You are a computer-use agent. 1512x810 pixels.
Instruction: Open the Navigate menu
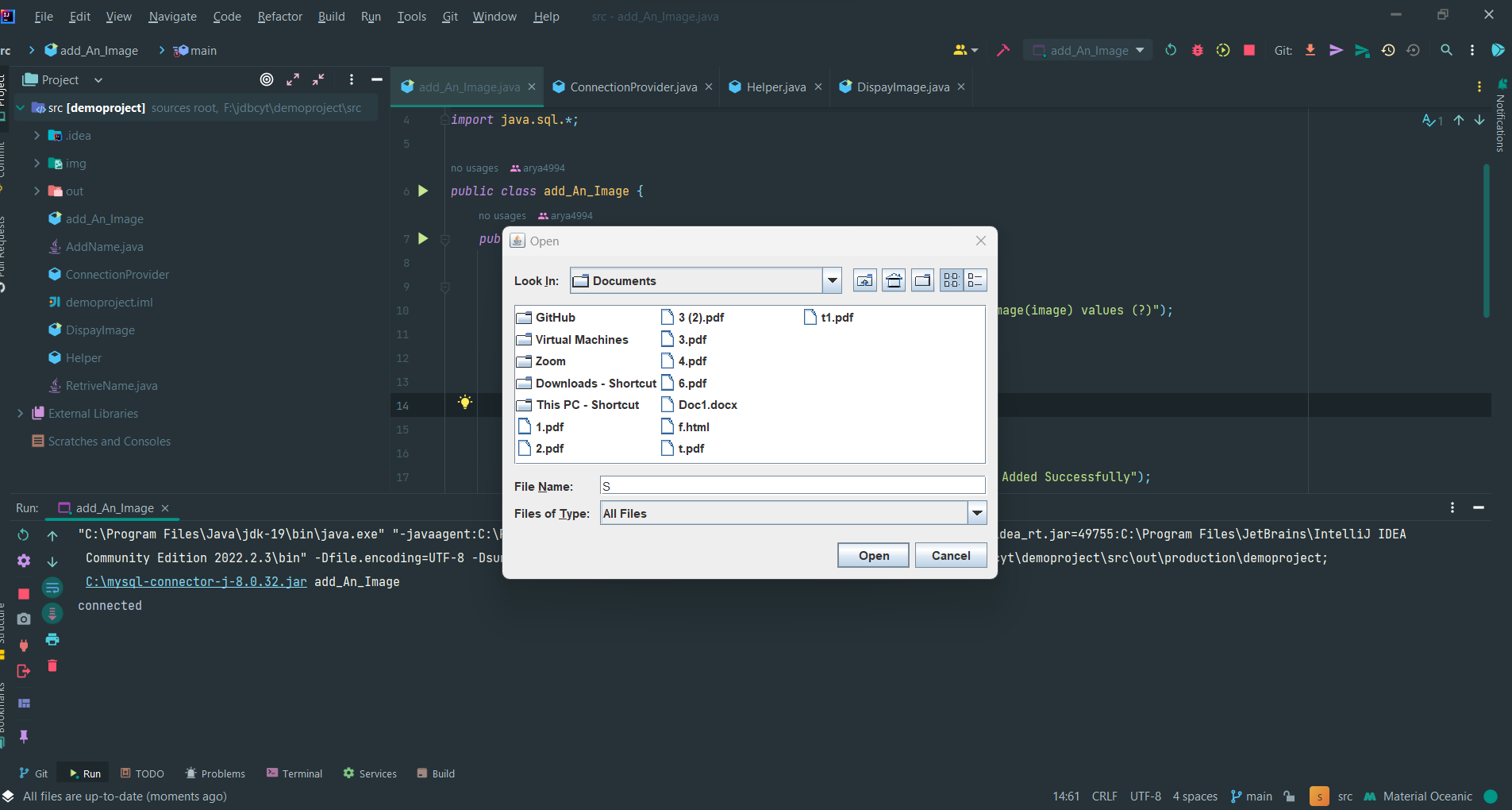[x=172, y=16]
